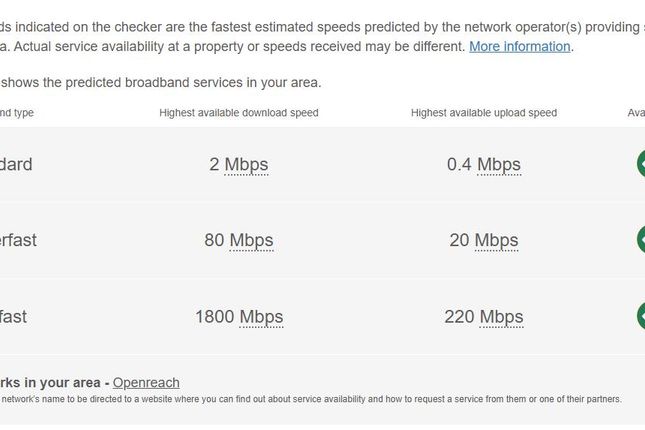This screenshot has height=430, width=645.
Task: Click Mbps abbreviation in 1800 Mbps download
Action: tap(261, 317)
